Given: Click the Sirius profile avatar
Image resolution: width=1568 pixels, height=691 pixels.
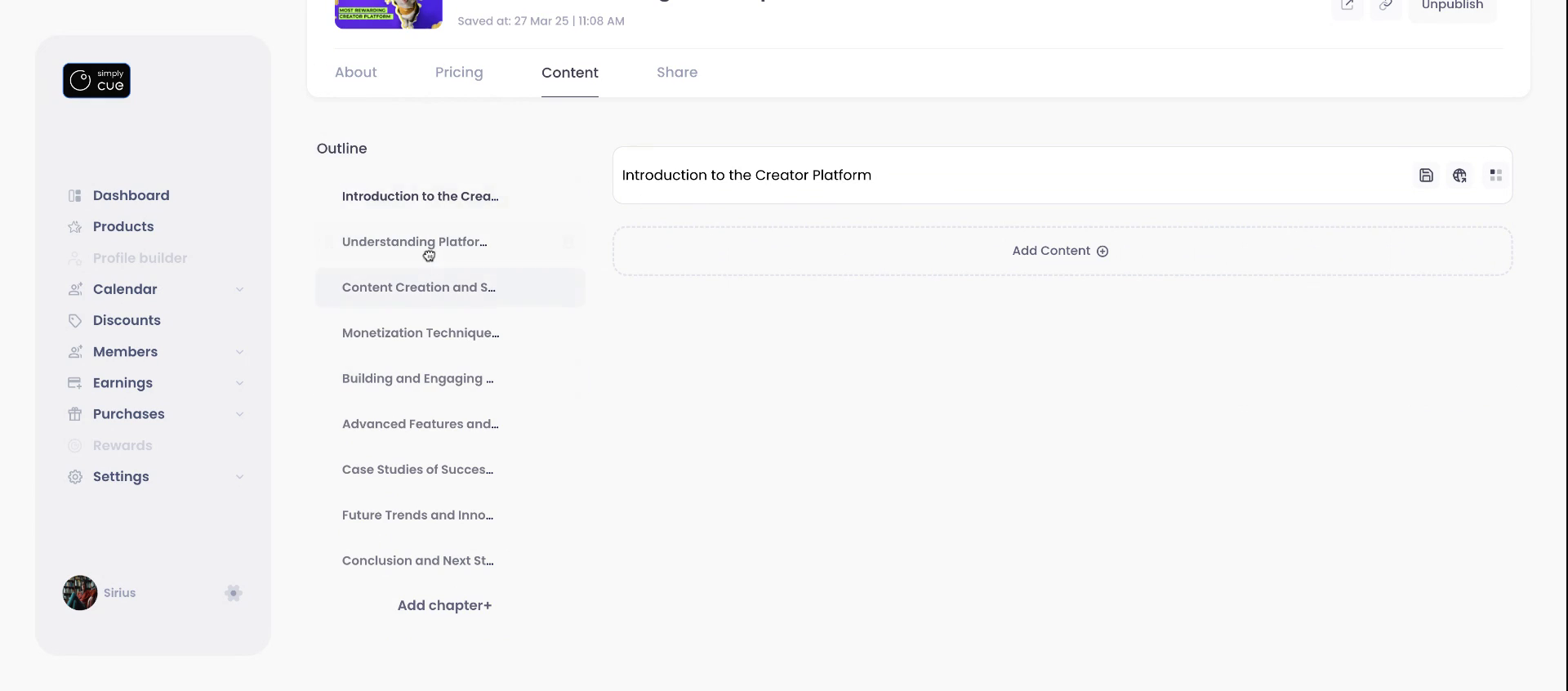Looking at the screenshot, I should pos(80,593).
